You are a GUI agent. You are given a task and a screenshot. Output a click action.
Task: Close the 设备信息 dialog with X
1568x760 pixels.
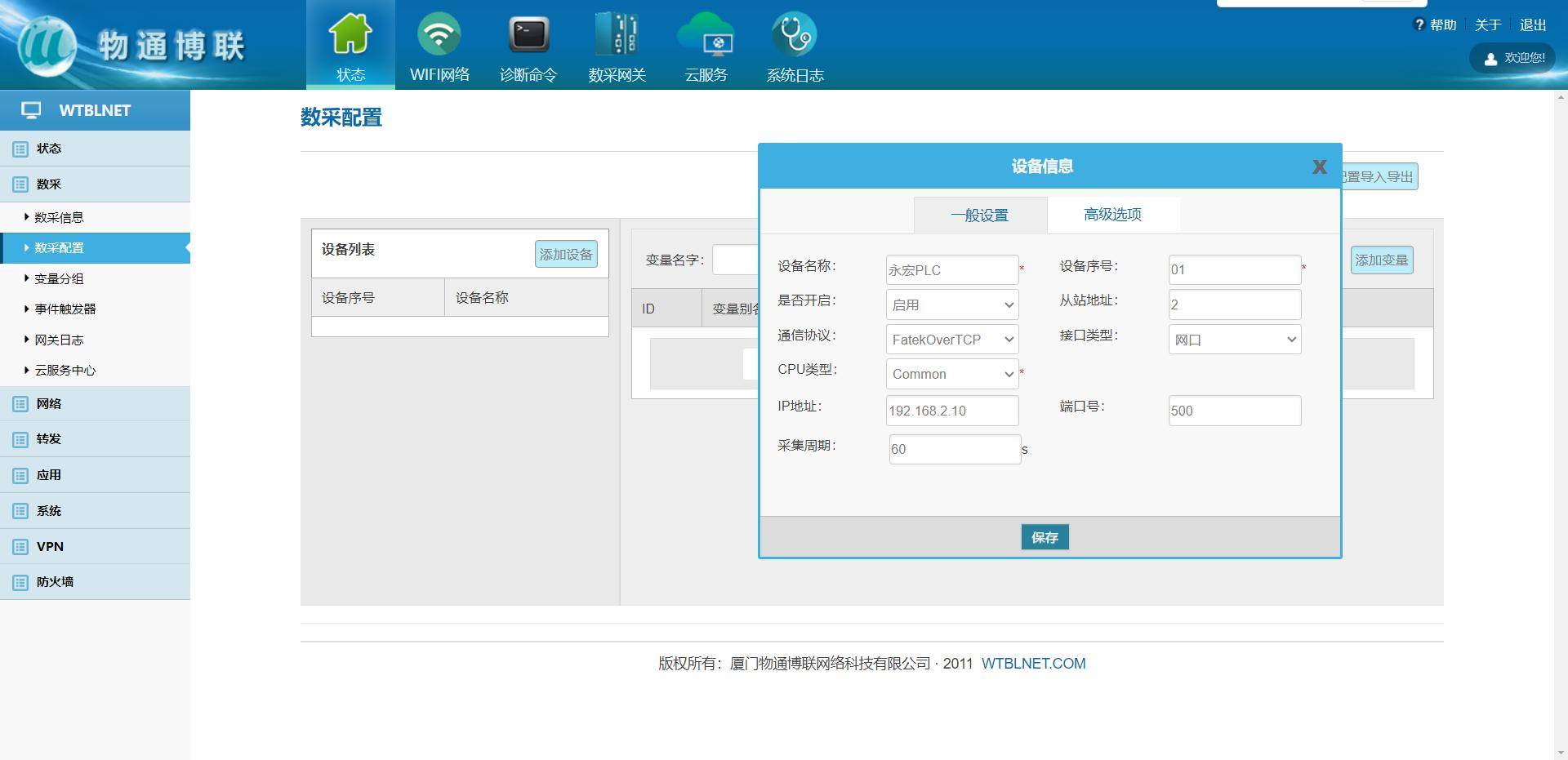point(1319,167)
